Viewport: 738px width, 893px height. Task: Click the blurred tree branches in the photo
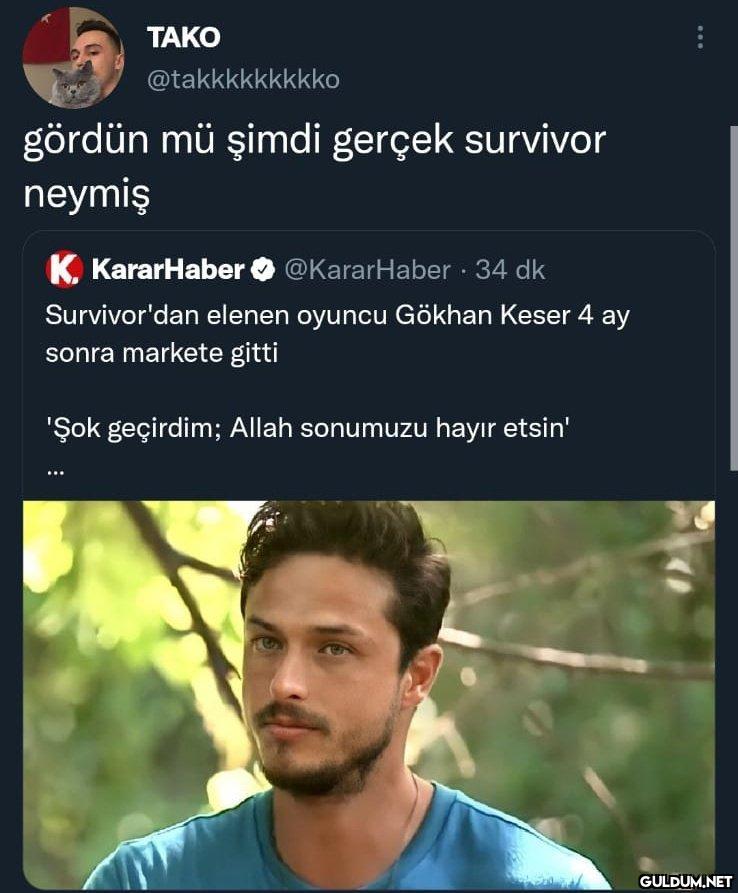tap(575, 655)
